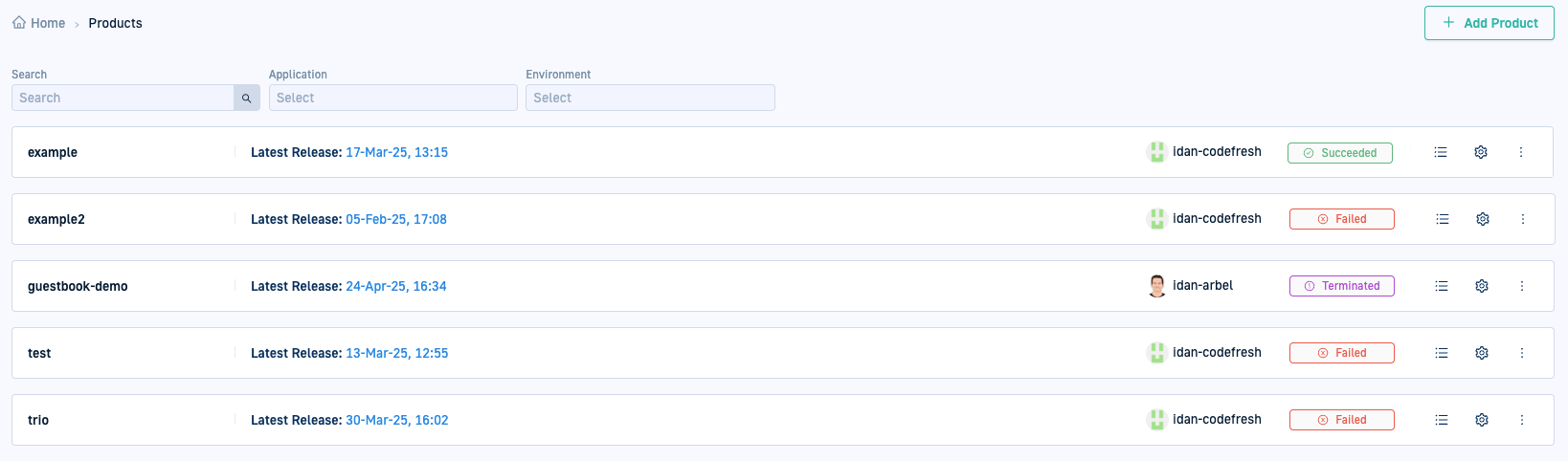Click the search magnifier icon button
1568x461 pixels.
tap(246, 98)
